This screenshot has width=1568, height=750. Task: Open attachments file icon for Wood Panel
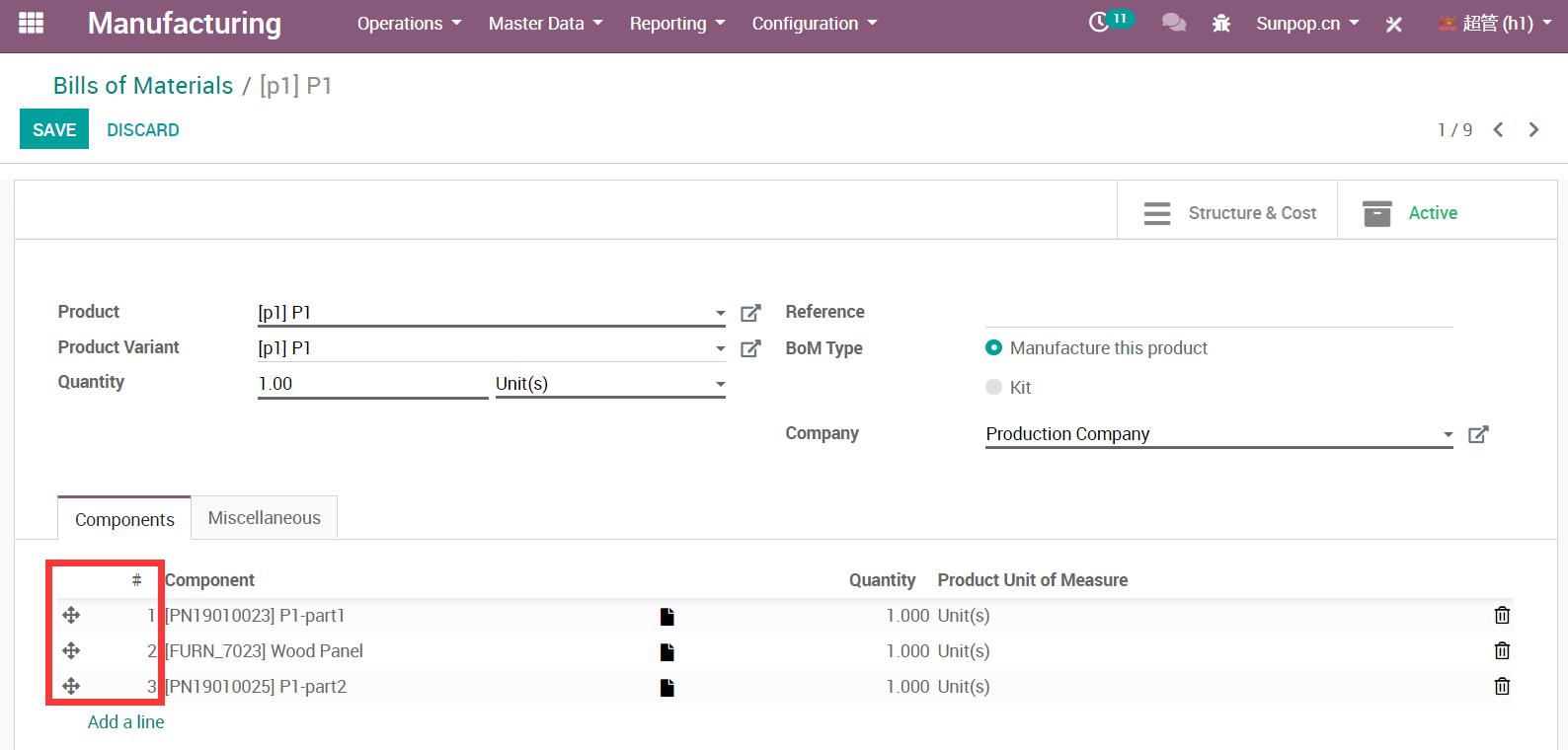667,652
